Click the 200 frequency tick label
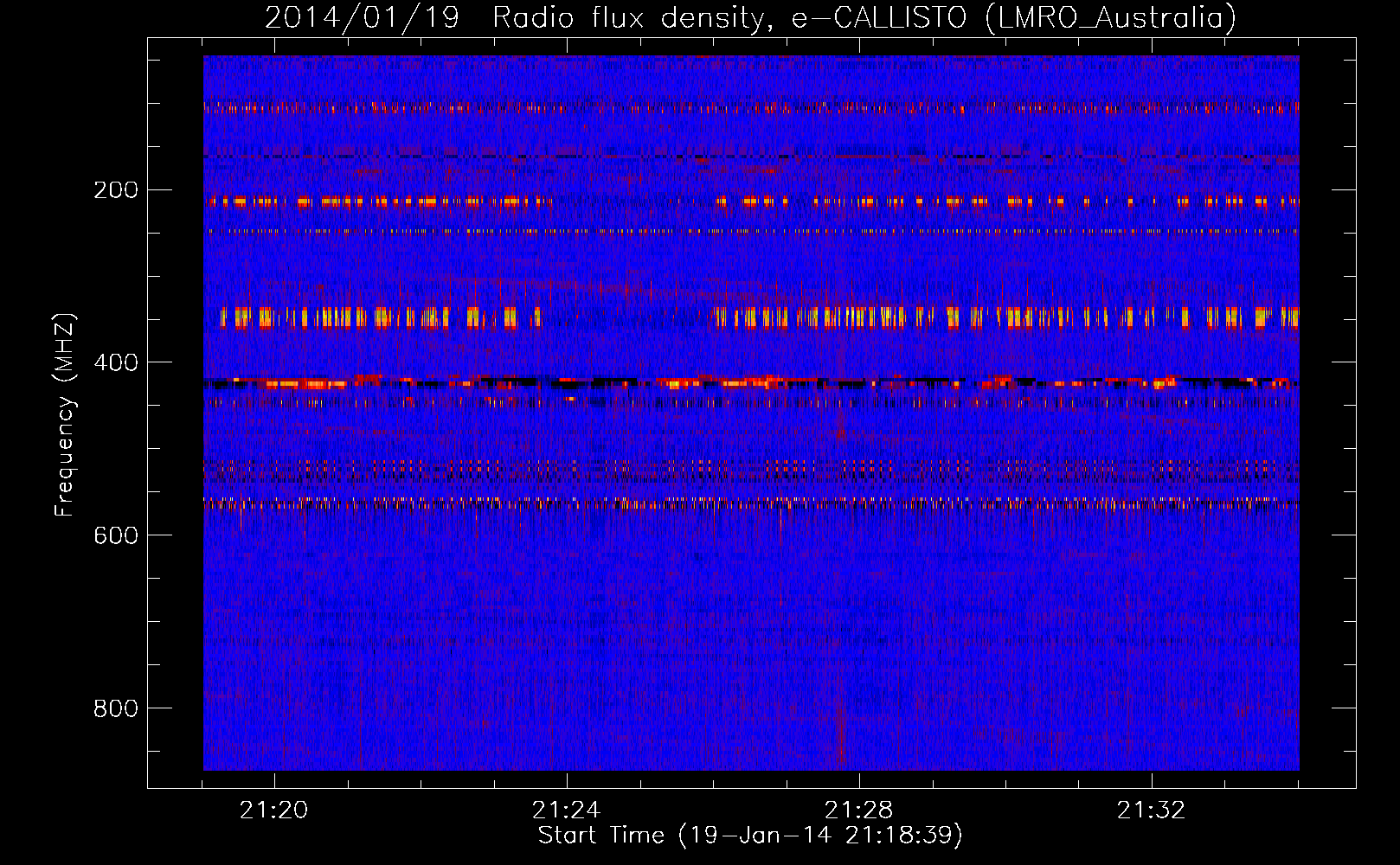This screenshot has height=865, width=1400. coord(115,189)
